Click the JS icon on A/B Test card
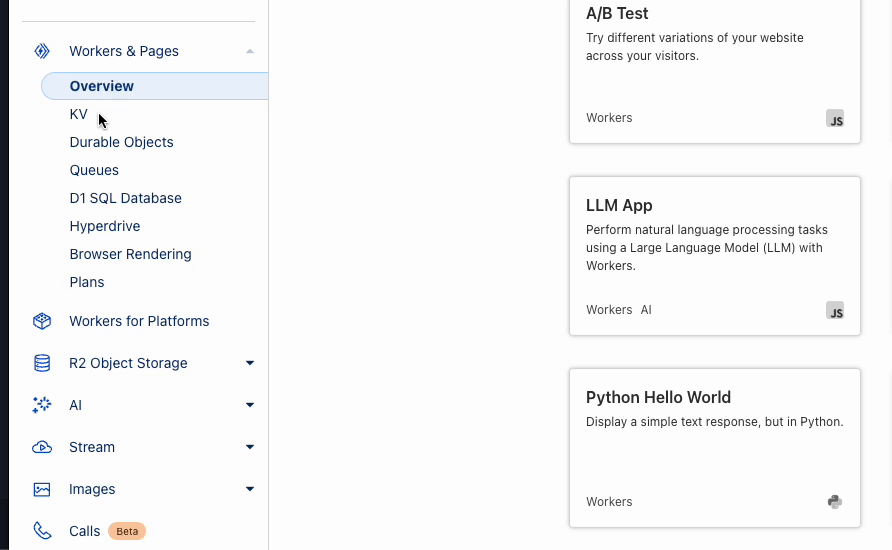The width and height of the screenshot is (892, 550). [x=835, y=119]
